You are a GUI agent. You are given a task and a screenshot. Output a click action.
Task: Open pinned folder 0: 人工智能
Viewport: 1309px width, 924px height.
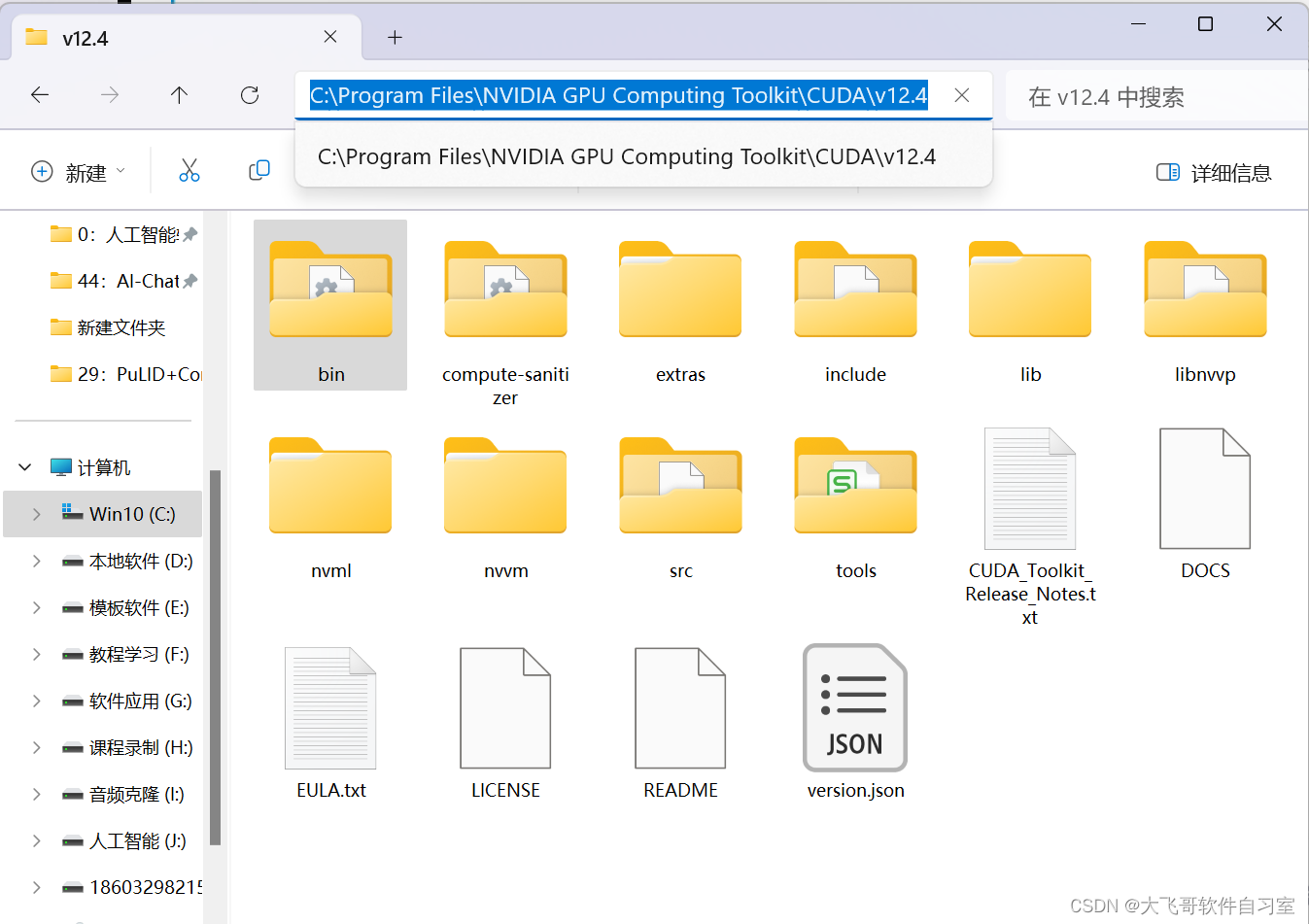pos(122,234)
